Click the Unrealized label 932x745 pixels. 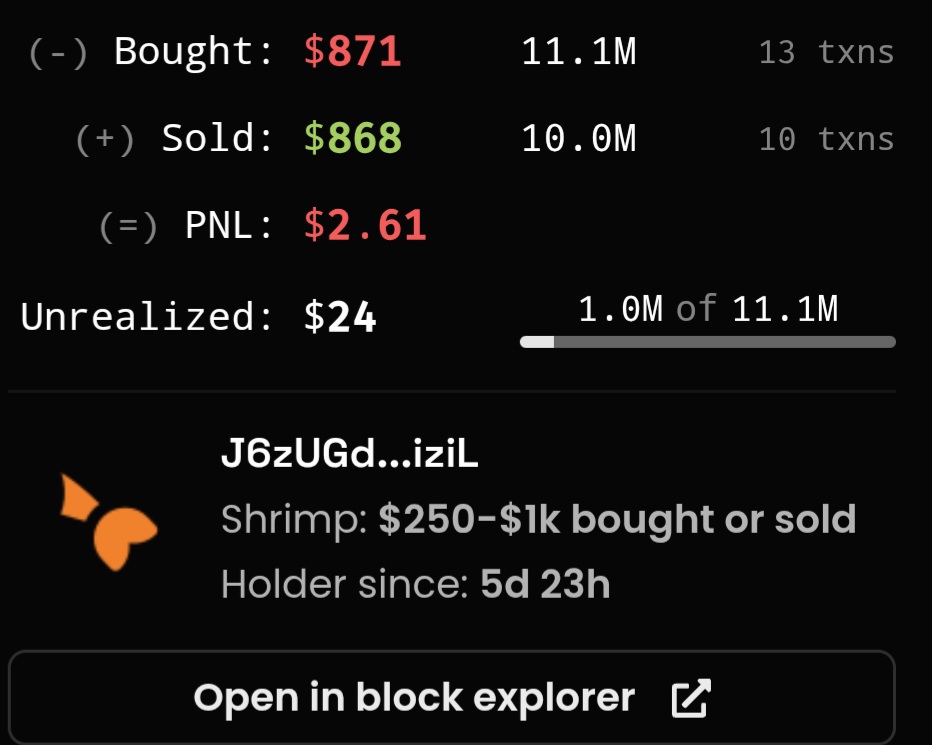pyautogui.click(x=146, y=316)
